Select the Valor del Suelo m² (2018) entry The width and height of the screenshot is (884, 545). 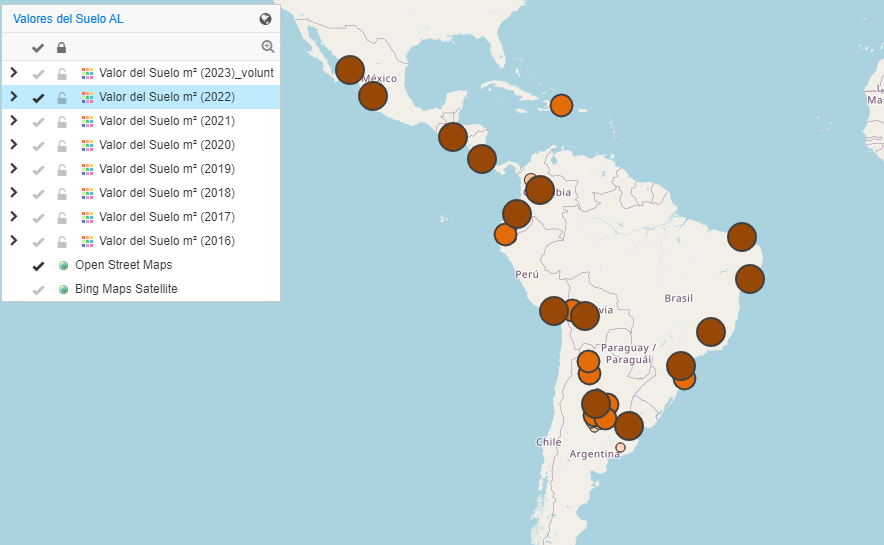pos(166,193)
